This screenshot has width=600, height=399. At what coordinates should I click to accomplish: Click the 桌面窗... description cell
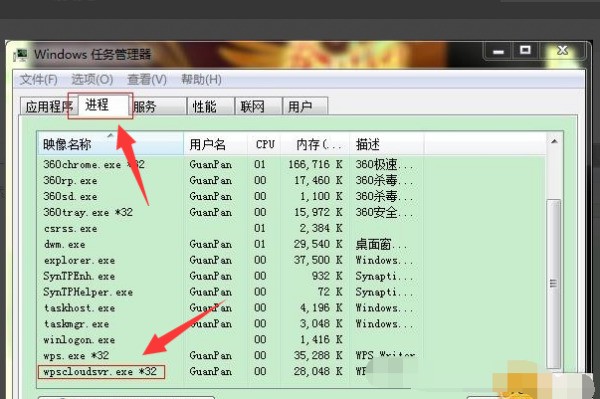[x=381, y=244]
